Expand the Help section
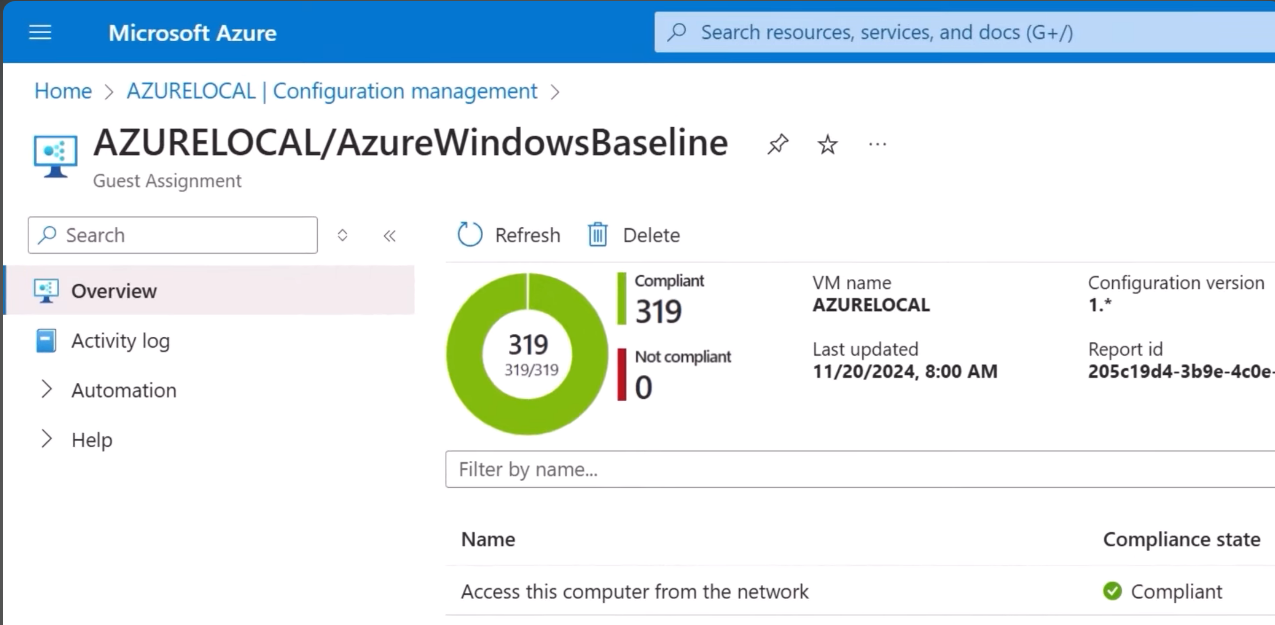The image size is (1275, 625). click(x=46, y=440)
